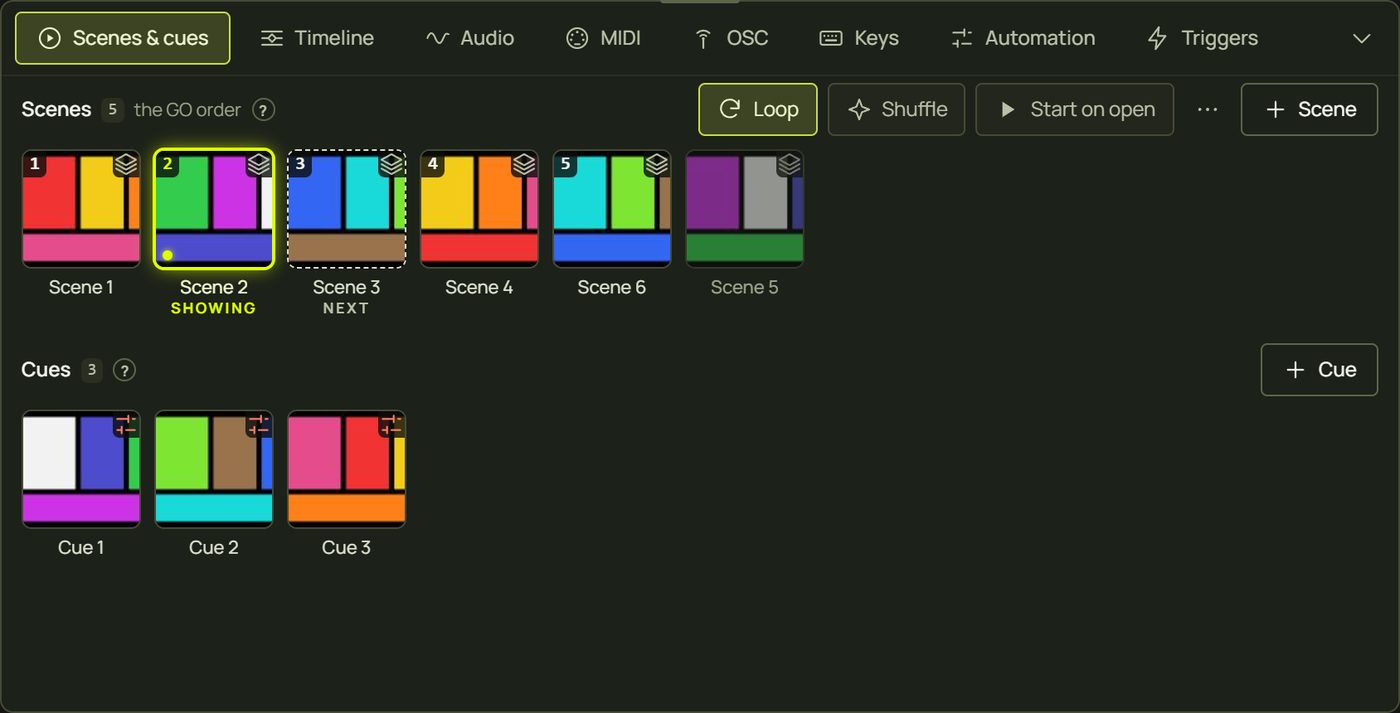Toggle Start on open
The height and width of the screenshot is (713, 1400).
(1075, 109)
